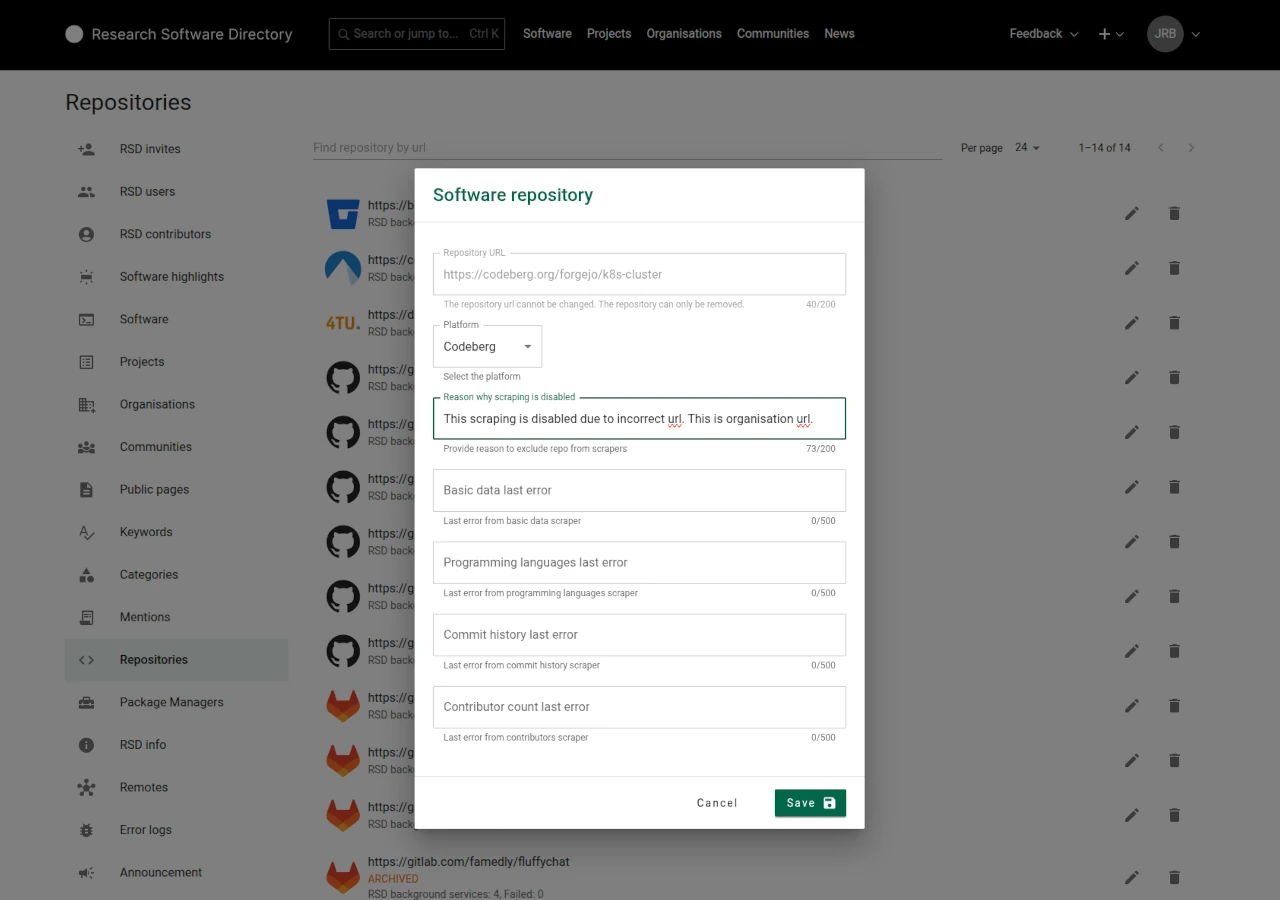Expand the Feedback menu
The height and width of the screenshot is (900, 1280).
pos(1043,34)
